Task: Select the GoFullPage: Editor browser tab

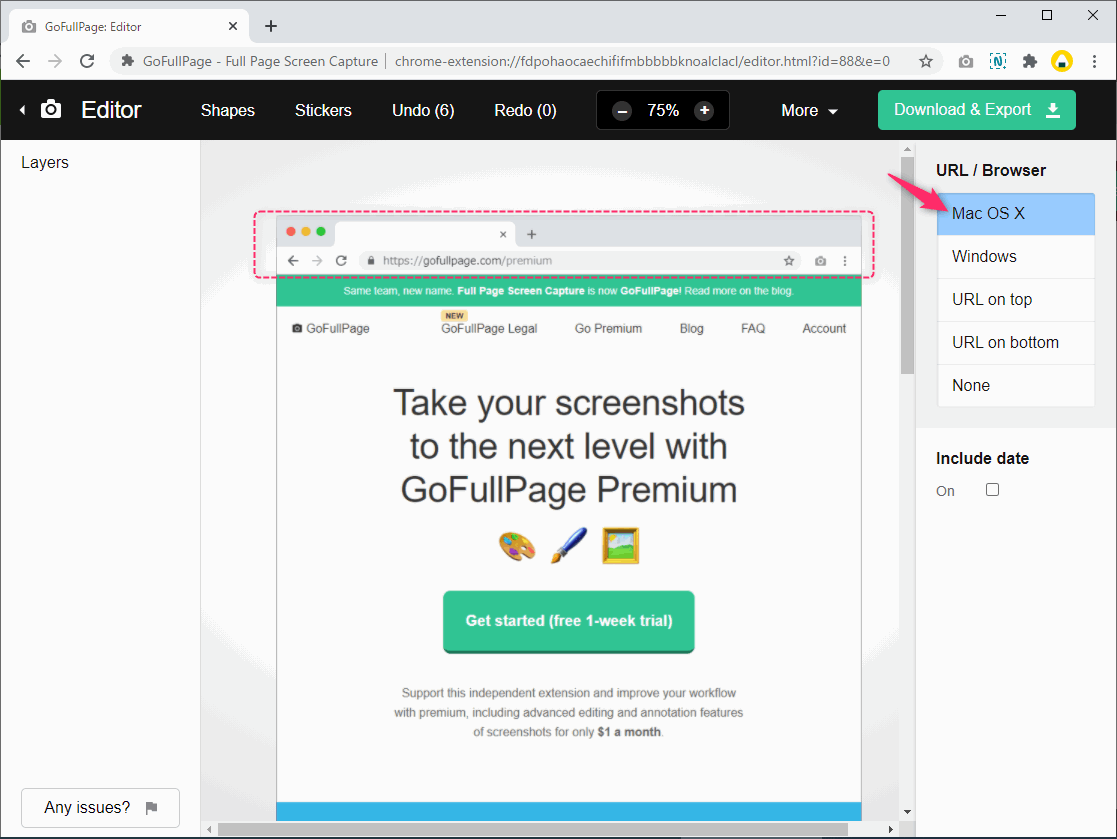Action: (x=129, y=26)
